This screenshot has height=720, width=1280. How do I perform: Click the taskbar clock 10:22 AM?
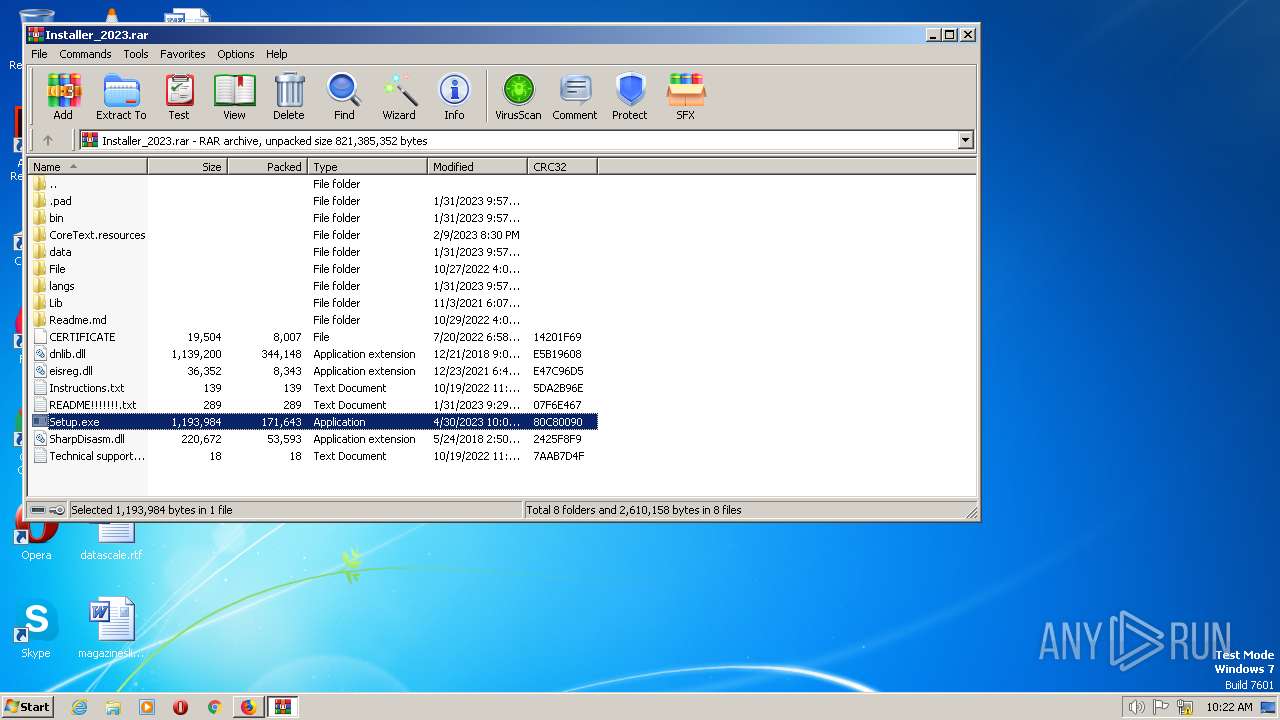(1229, 707)
